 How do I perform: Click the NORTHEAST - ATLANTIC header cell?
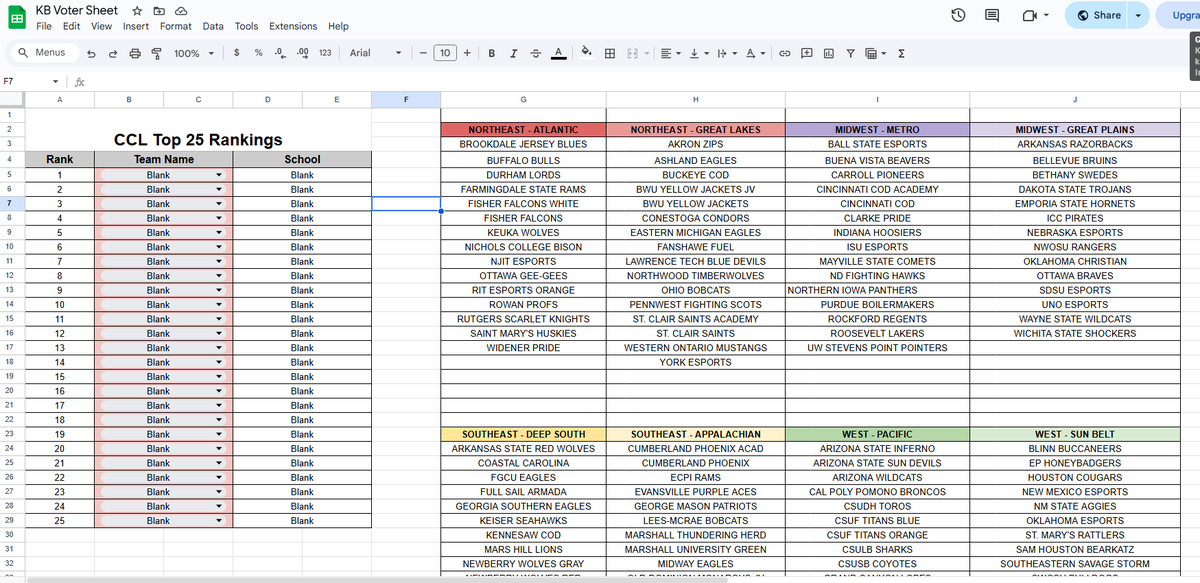pos(523,130)
